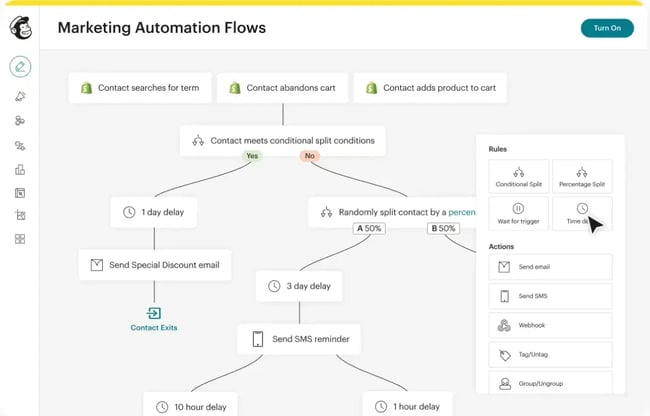Click clock icon on 10 hour delay

pyautogui.click(x=162, y=407)
